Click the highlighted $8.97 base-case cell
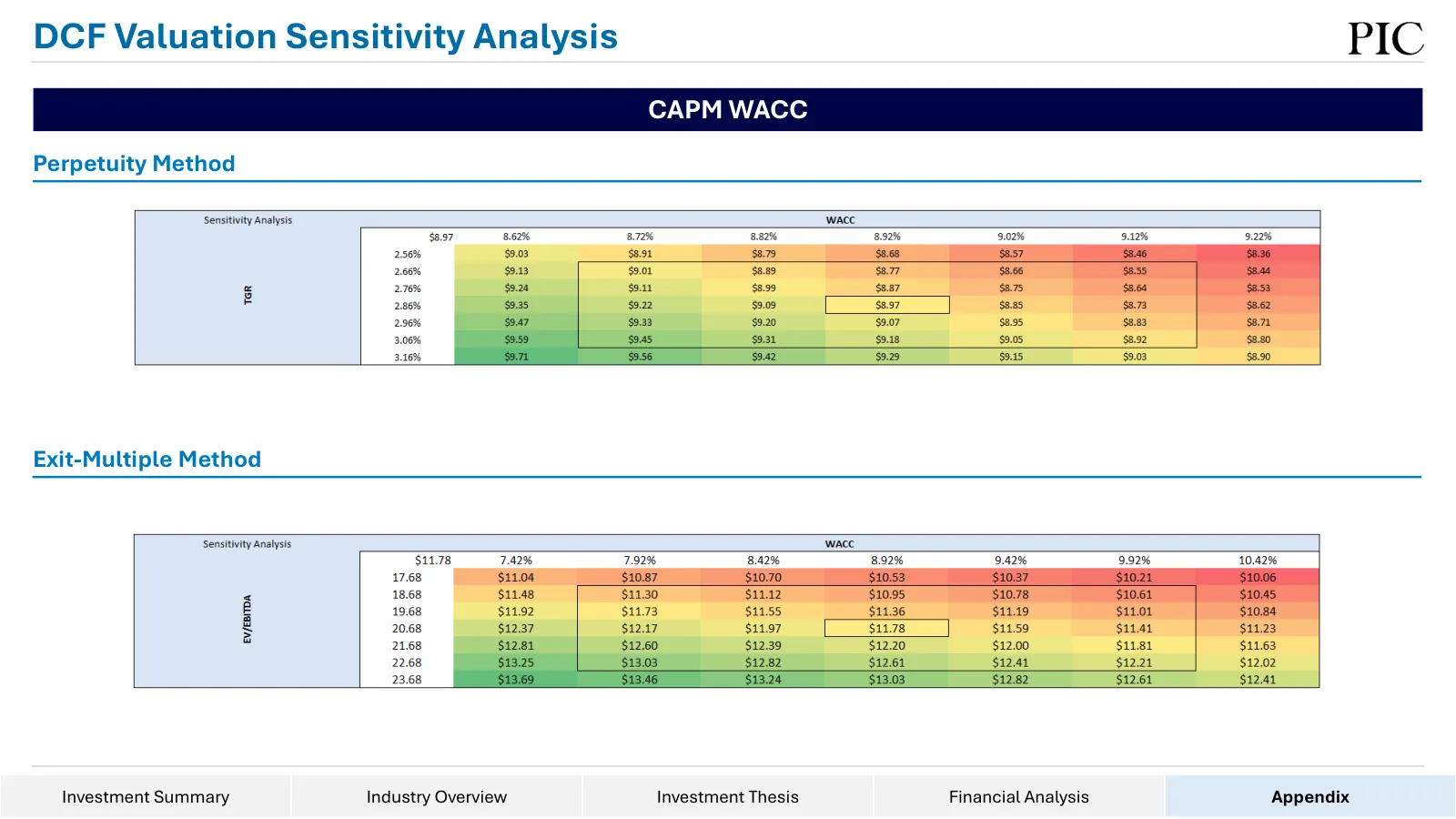 pos(887,305)
